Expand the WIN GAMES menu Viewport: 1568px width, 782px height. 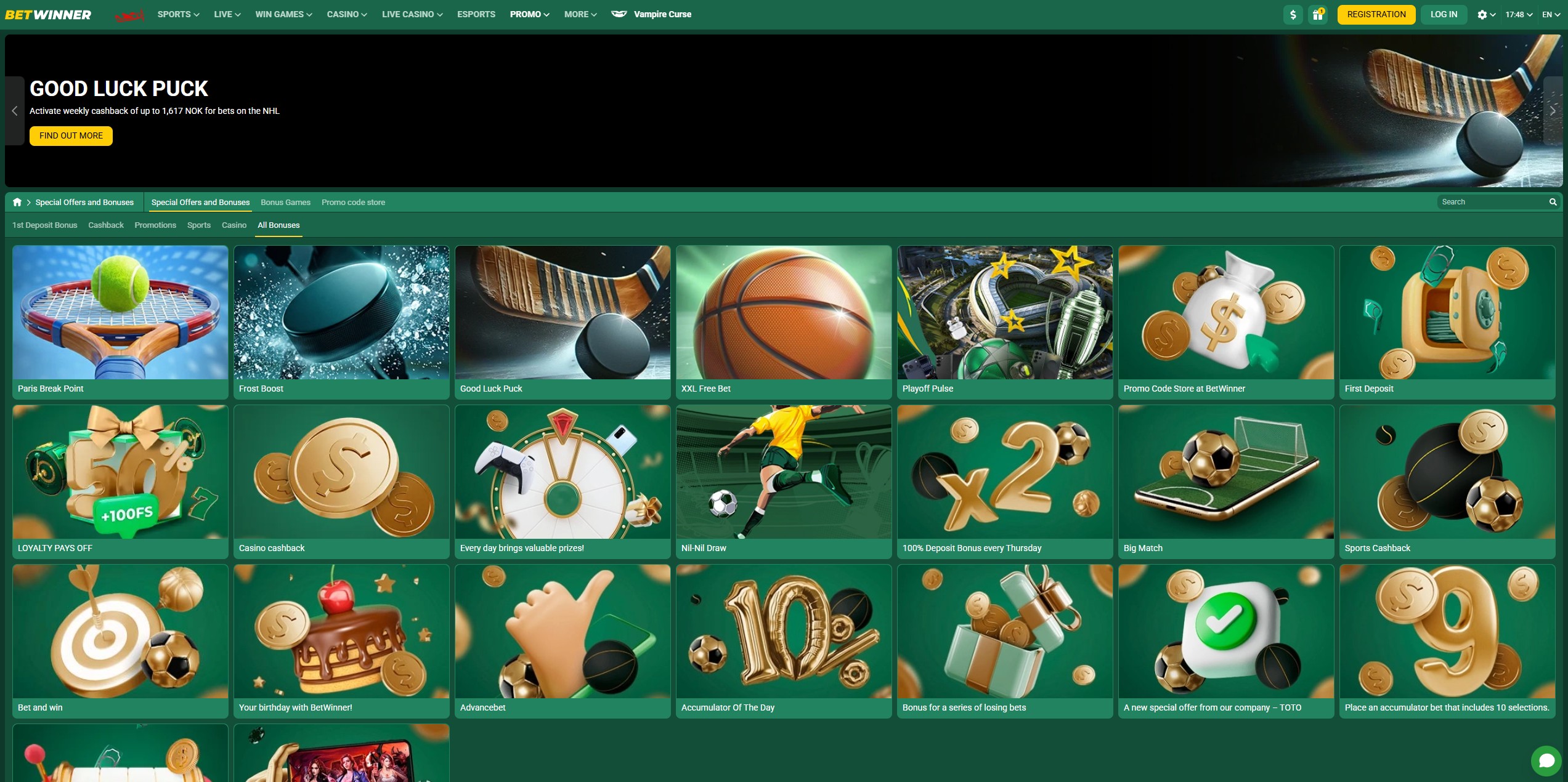pyautogui.click(x=283, y=14)
